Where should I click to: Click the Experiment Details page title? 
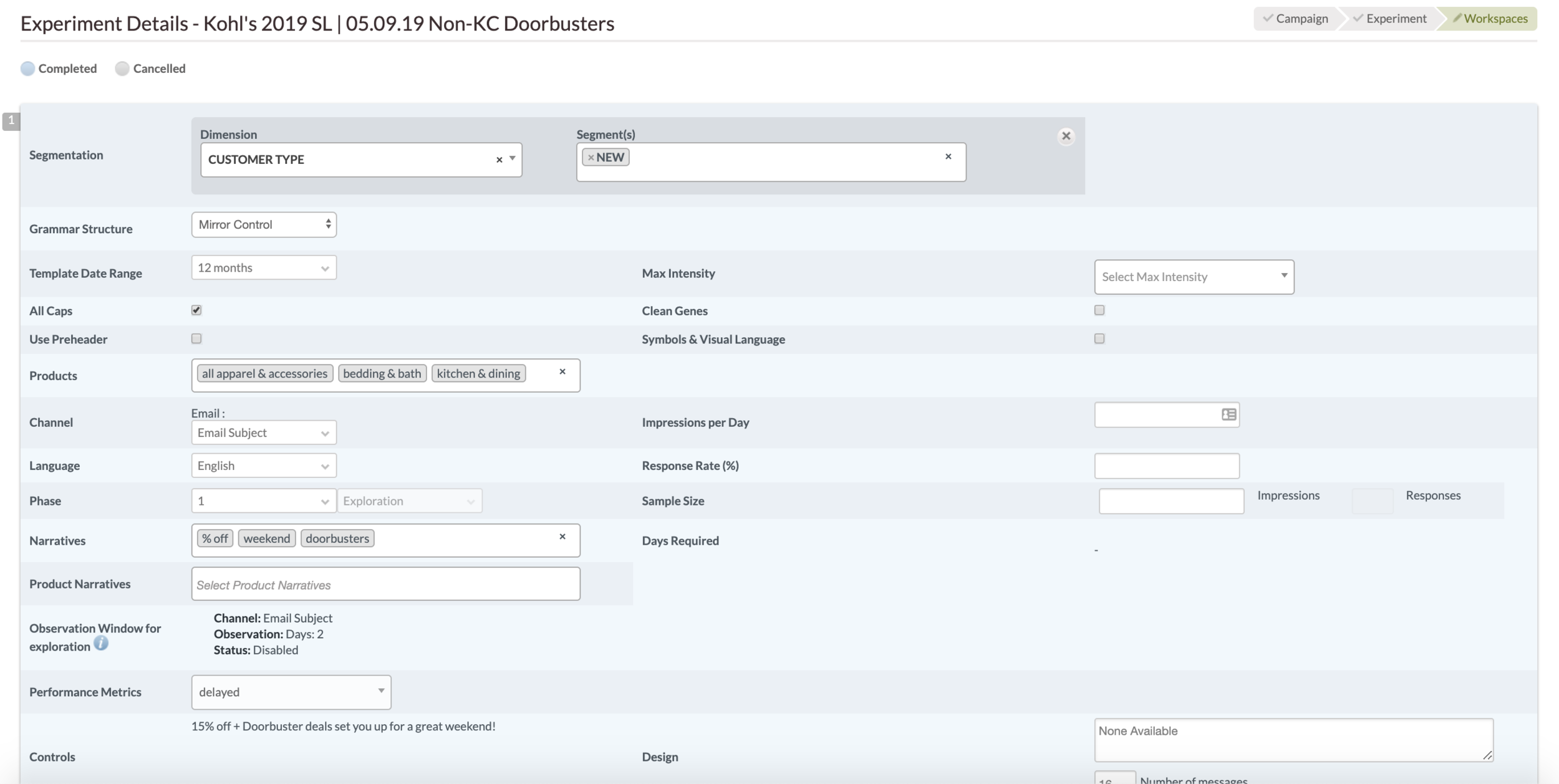point(317,23)
